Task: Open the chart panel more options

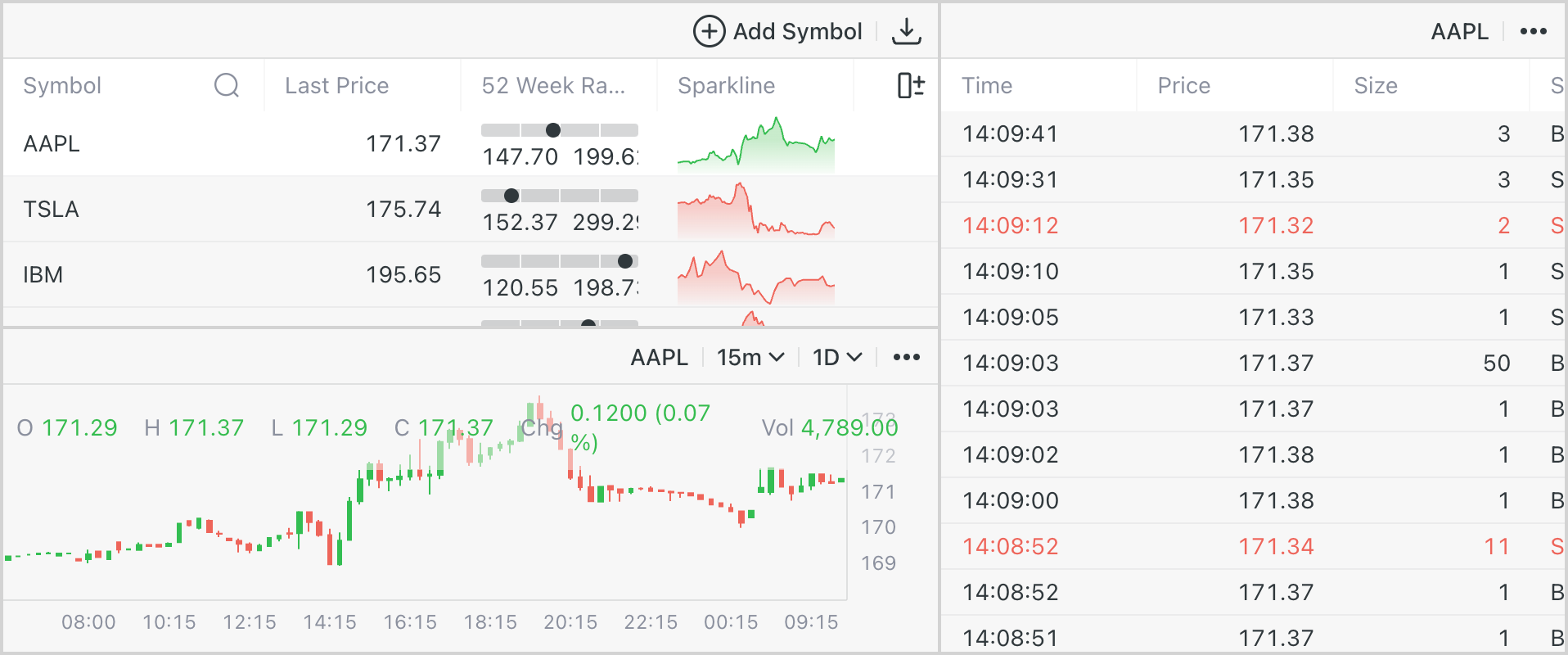Action: click(906, 357)
